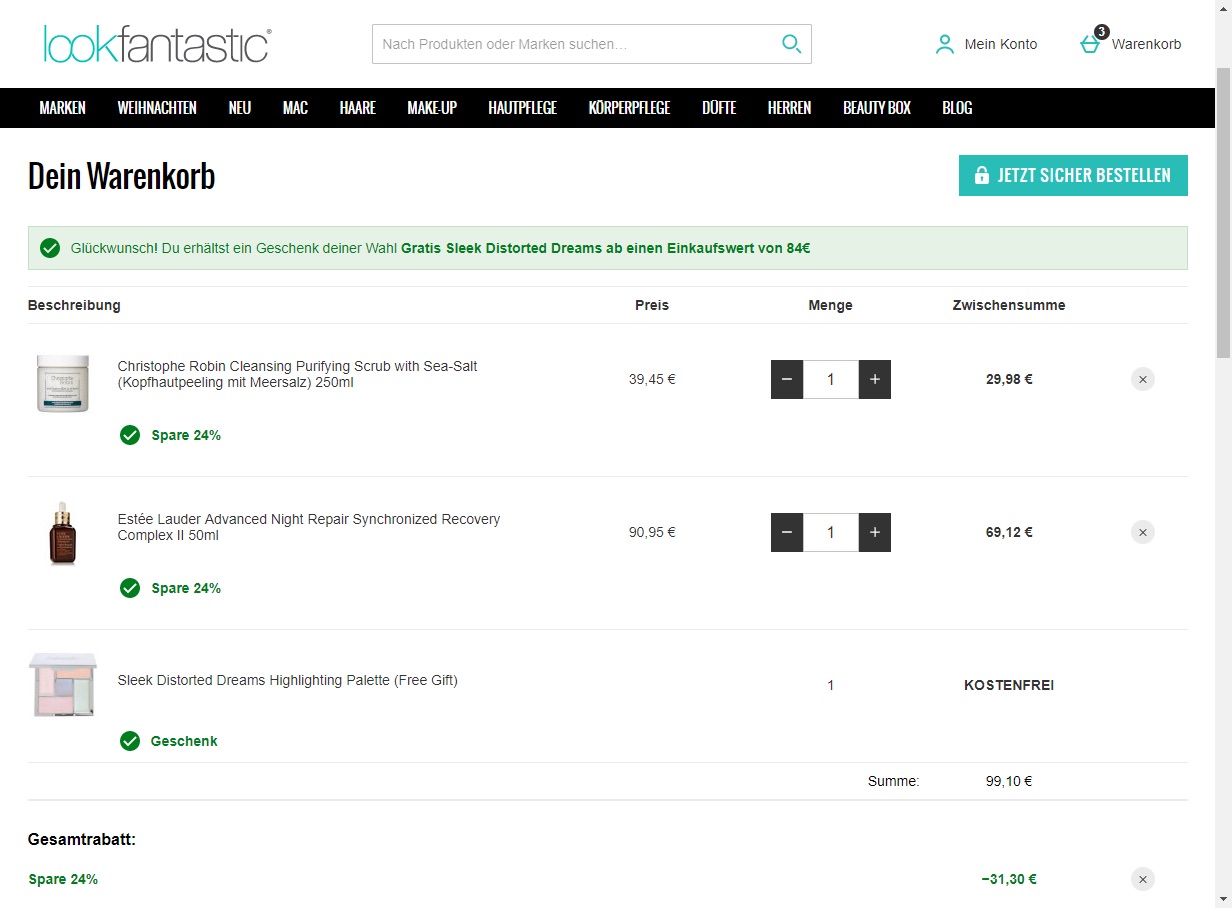Open the Haare menu
Viewport: 1232px width, 908px height.
(358, 108)
